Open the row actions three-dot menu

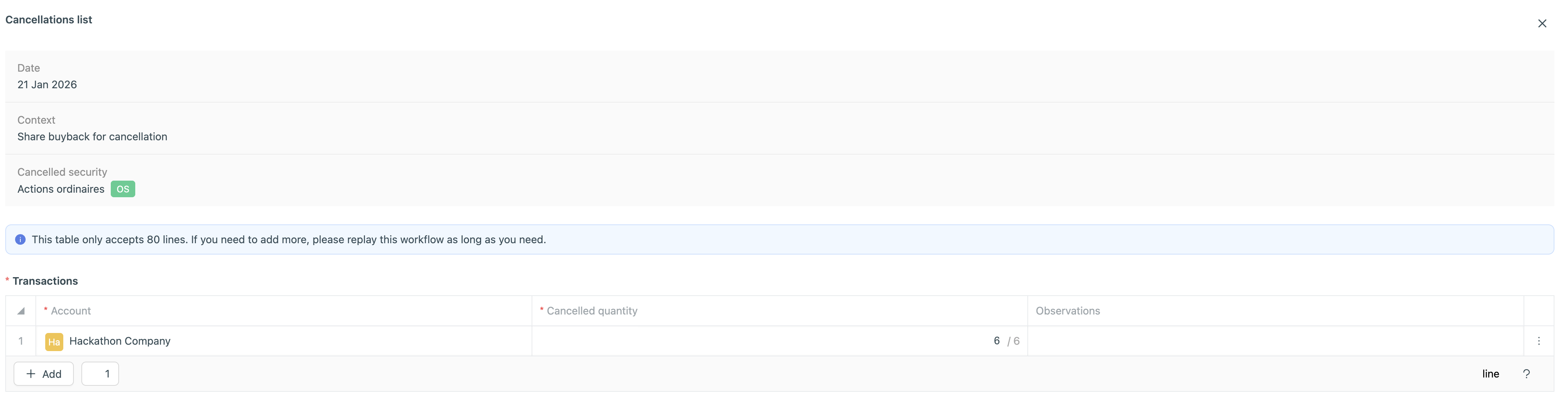point(1538,341)
